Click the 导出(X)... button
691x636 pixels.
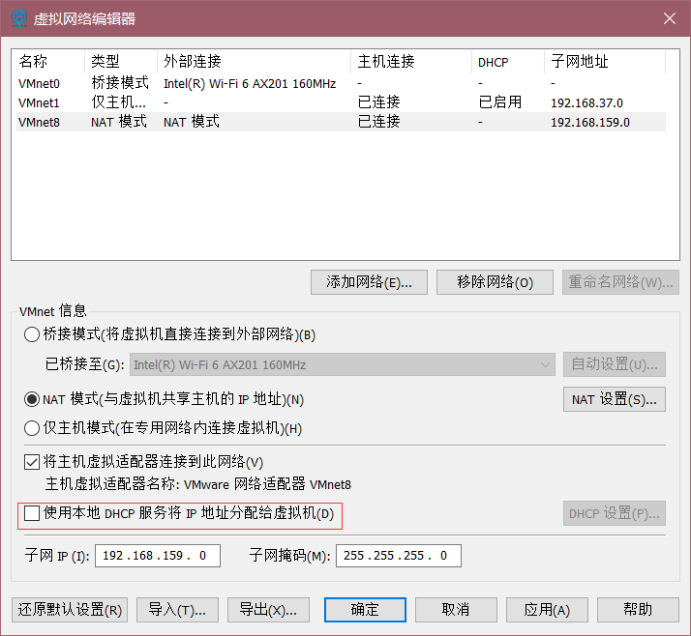click(268, 610)
